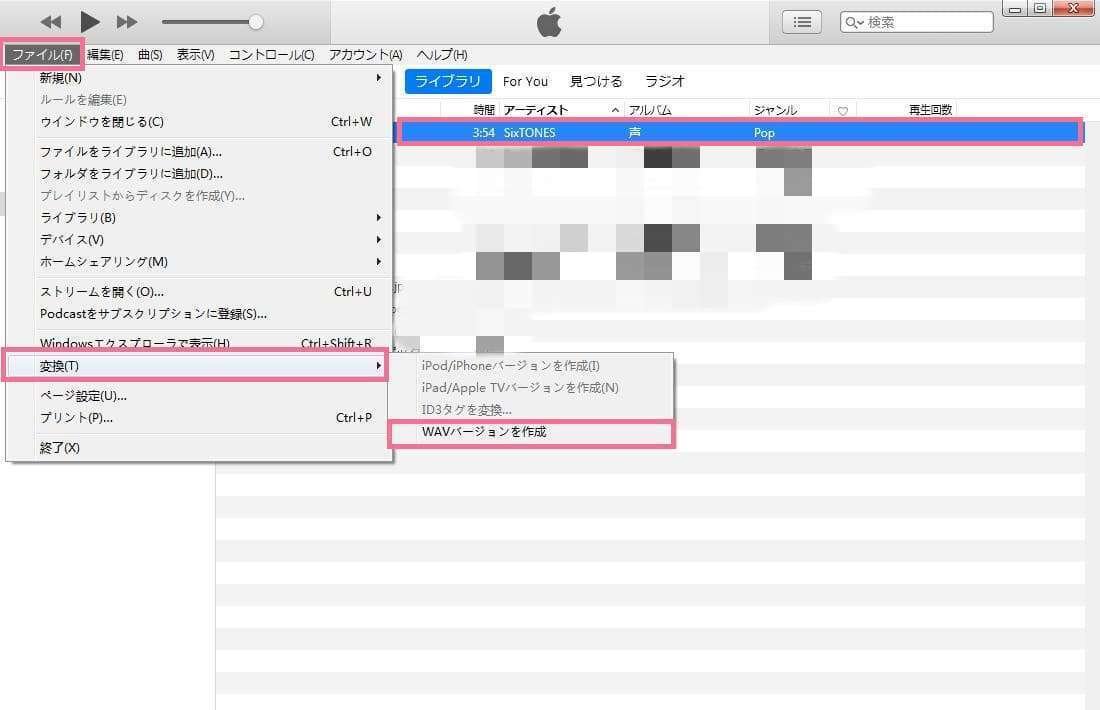The width and height of the screenshot is (1100, 710).
Task: Open the 編集(E) menu
Action: pyautogui.click(x=105, y=55)
